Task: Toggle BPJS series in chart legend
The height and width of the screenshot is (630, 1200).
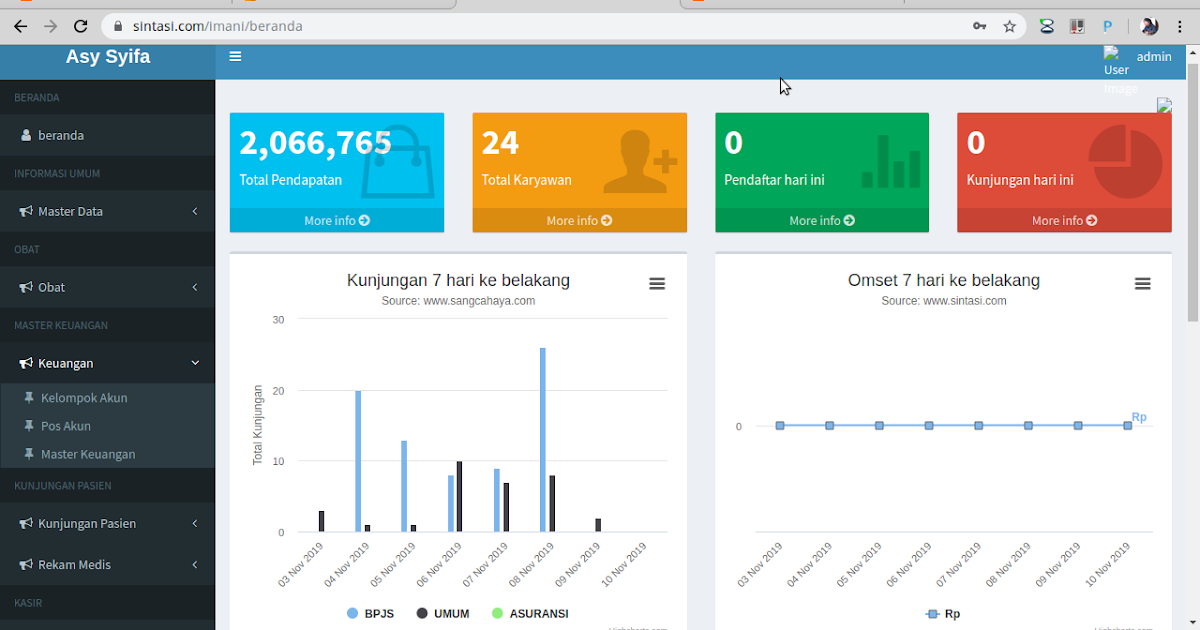Action: pos(372,613)
